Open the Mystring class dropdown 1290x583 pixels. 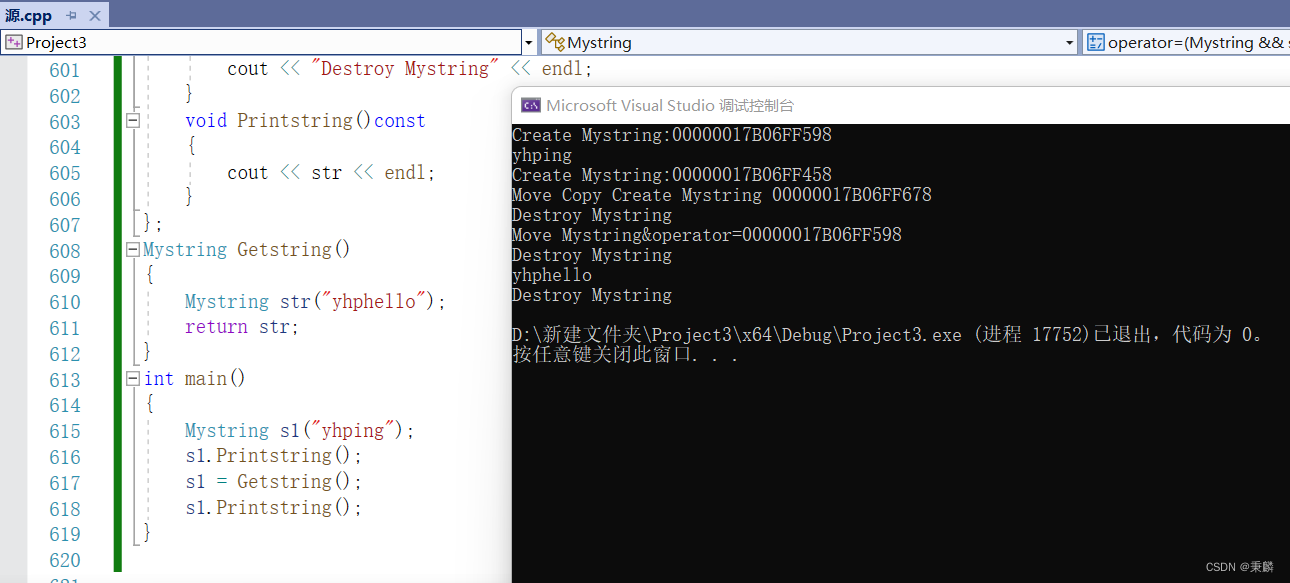810,42
